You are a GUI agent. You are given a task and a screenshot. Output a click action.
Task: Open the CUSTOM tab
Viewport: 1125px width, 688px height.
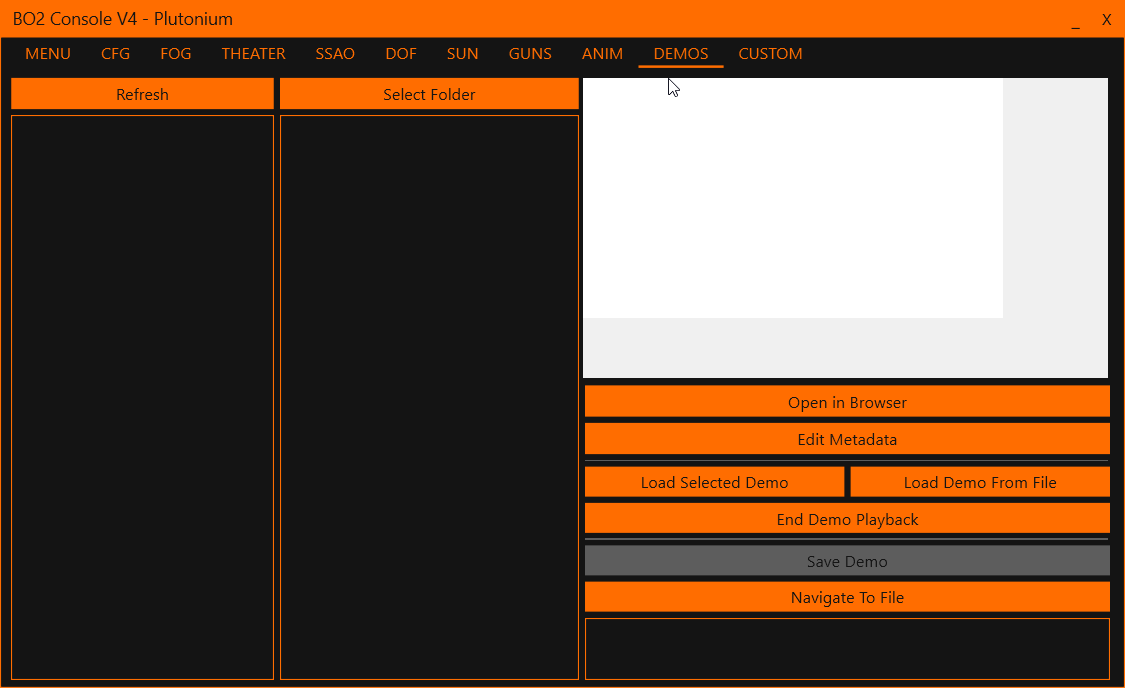pos(770,54)
